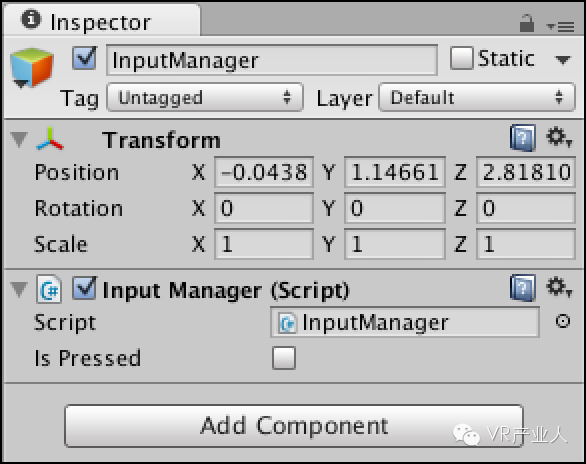The height and width of the screenshot is (464, 586).
Task: Click the Inspector lock icon
Action: pos(527,23)
